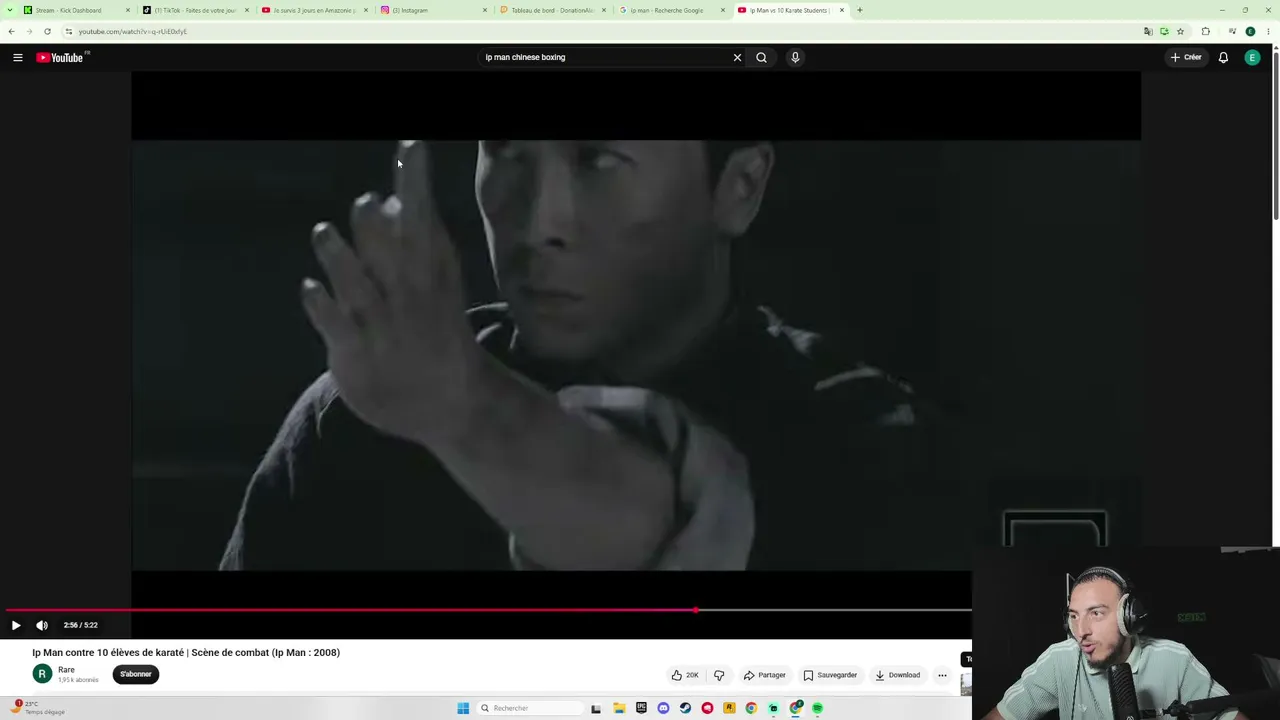Switch to the TikTok tab
Image resolution: width=1280 pixels, height=720 pixels.
(195, 10)
